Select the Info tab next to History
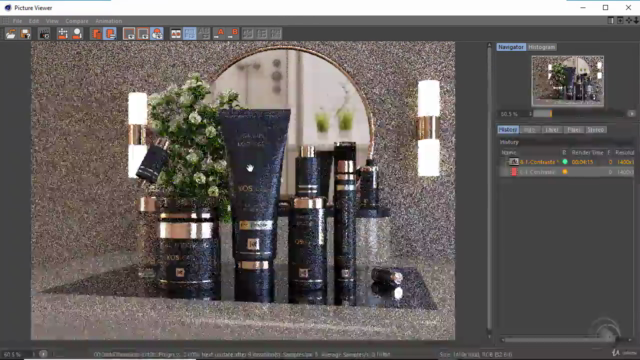 (529, 130)
